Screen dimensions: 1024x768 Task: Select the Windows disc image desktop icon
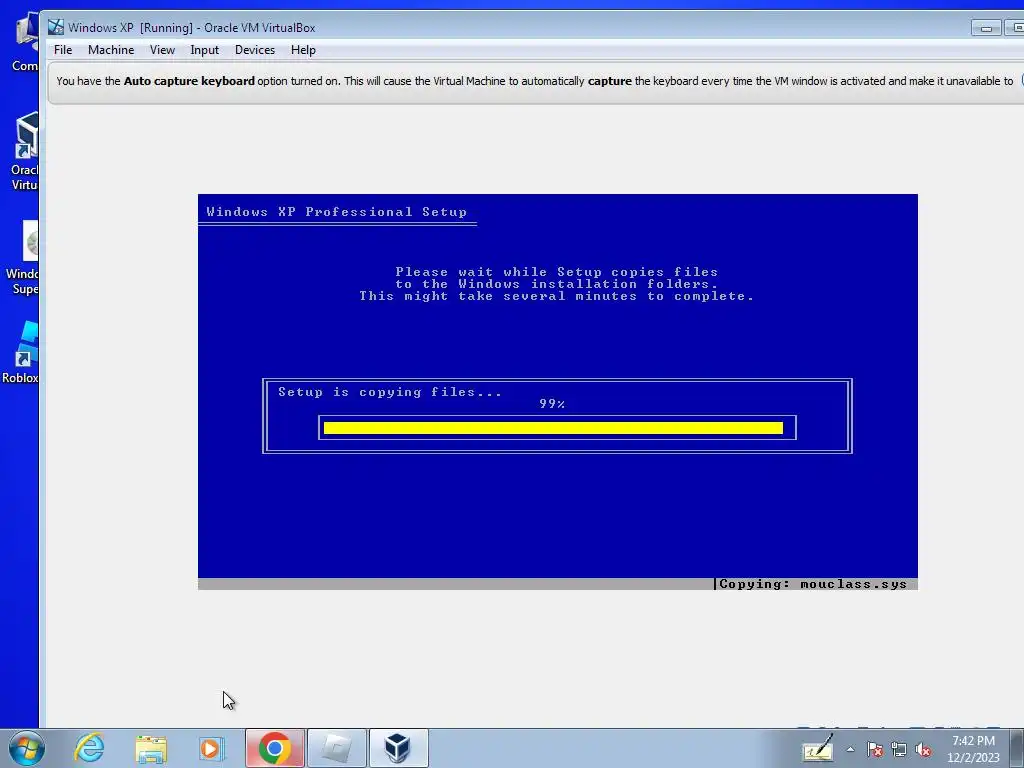coord(24,258)
